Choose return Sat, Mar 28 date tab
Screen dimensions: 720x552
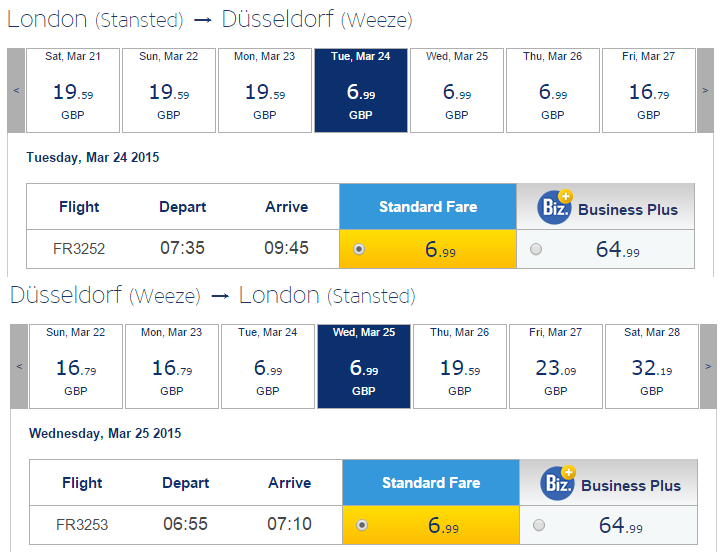(651, 366)
